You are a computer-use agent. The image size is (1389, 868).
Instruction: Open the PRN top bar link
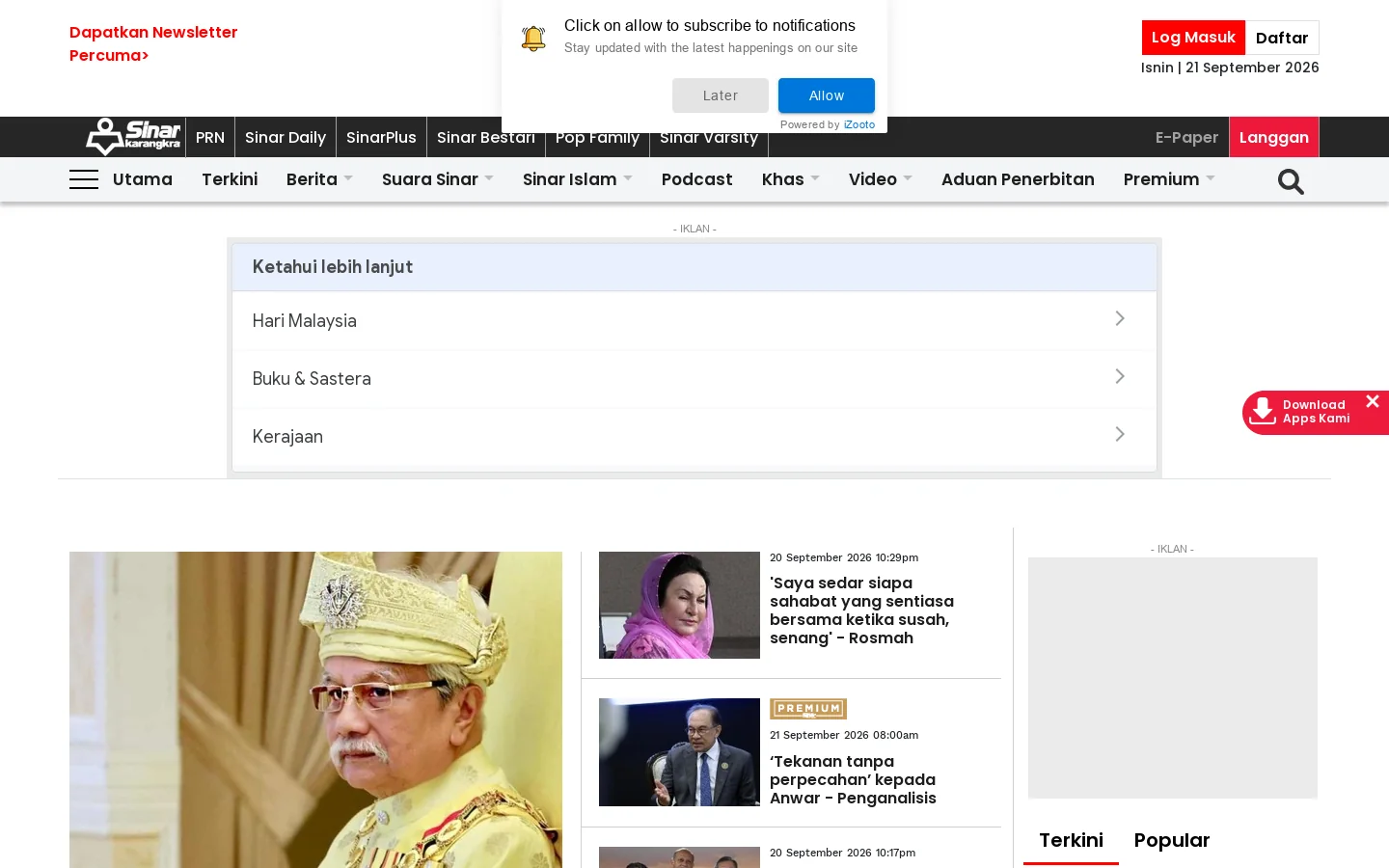point(210,137)
